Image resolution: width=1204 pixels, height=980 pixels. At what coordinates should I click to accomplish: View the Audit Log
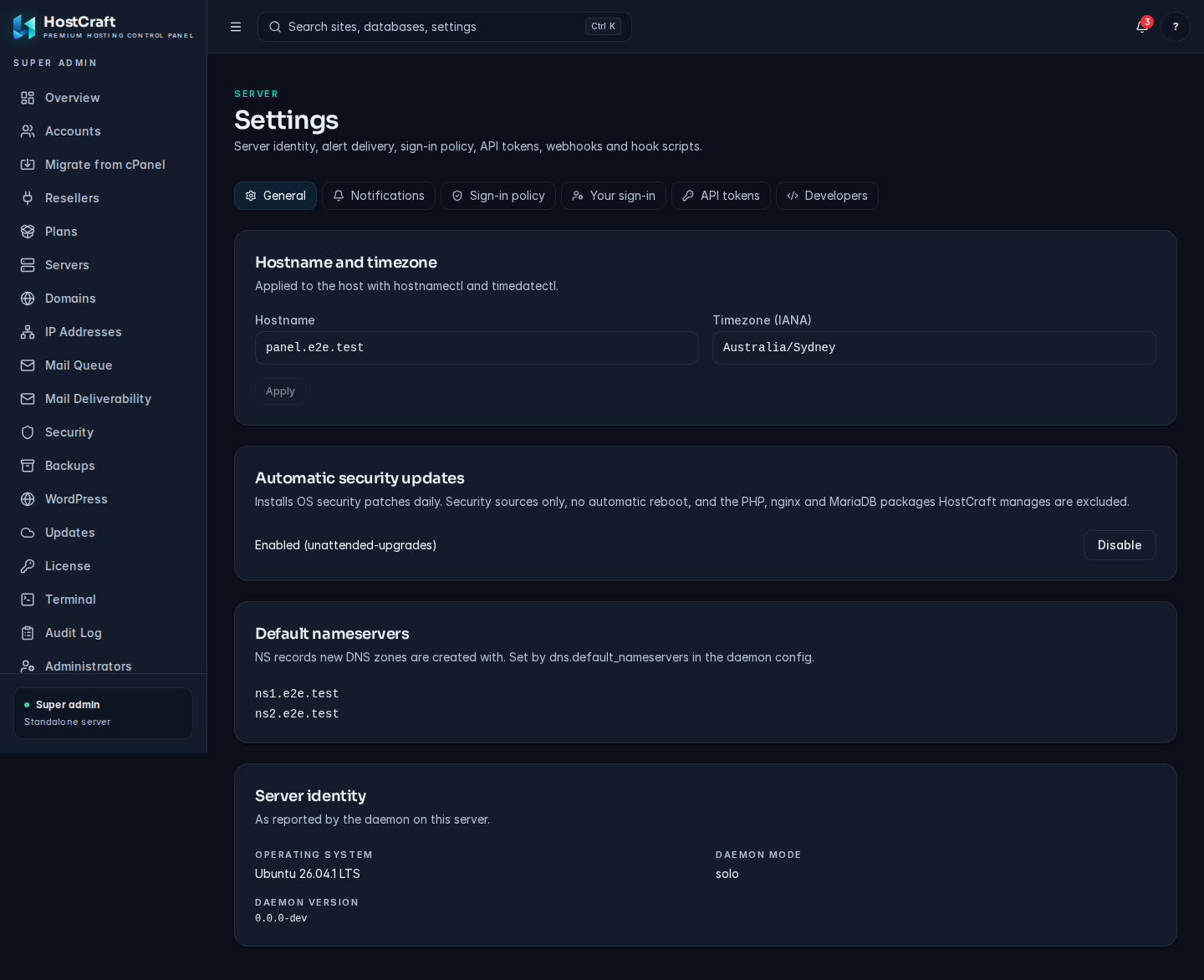[104, 633]
